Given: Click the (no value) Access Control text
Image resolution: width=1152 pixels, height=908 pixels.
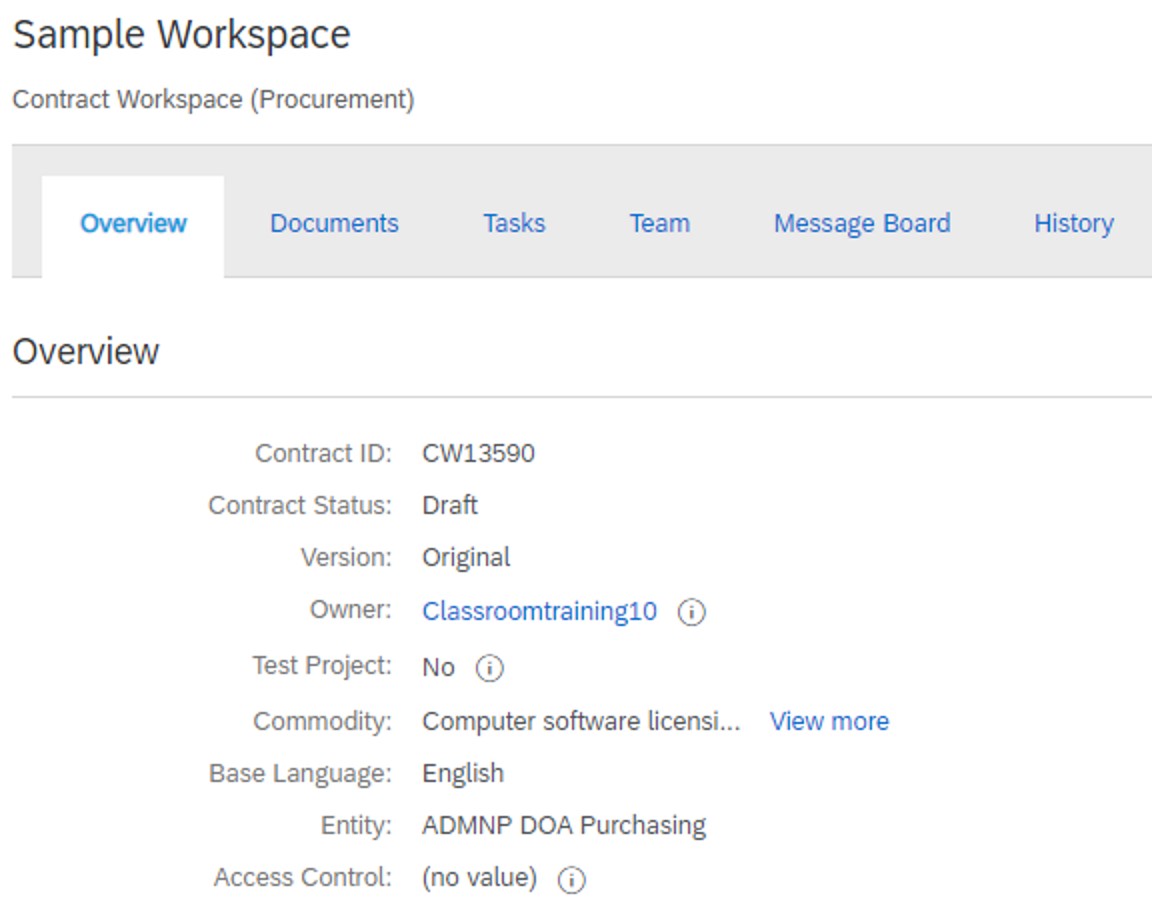Looking at the screenshot, I should tap(479, 878).
